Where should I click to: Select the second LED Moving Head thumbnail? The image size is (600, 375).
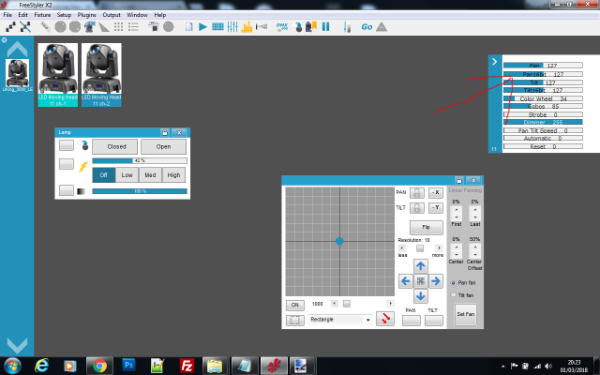[x=101, y=75]
